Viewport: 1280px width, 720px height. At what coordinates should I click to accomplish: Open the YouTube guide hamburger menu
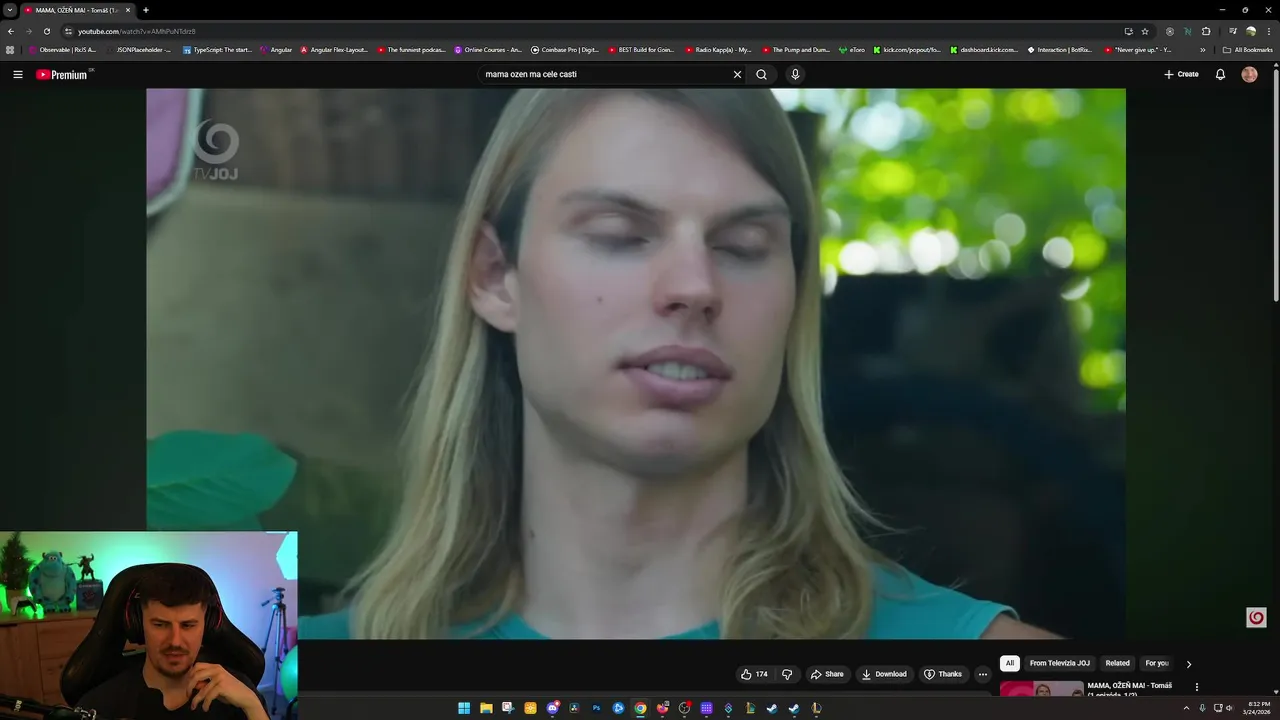17,74
